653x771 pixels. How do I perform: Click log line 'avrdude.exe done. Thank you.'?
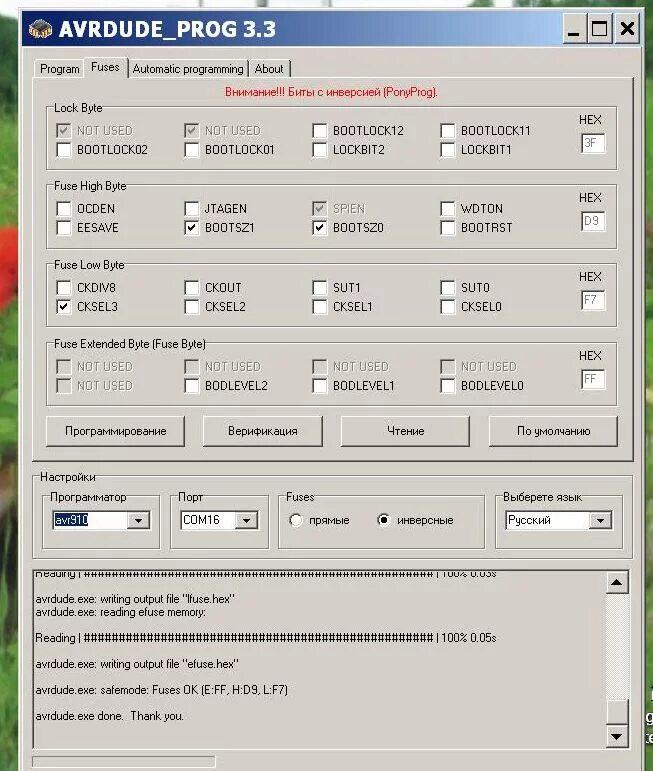click(x=109, y=716)
